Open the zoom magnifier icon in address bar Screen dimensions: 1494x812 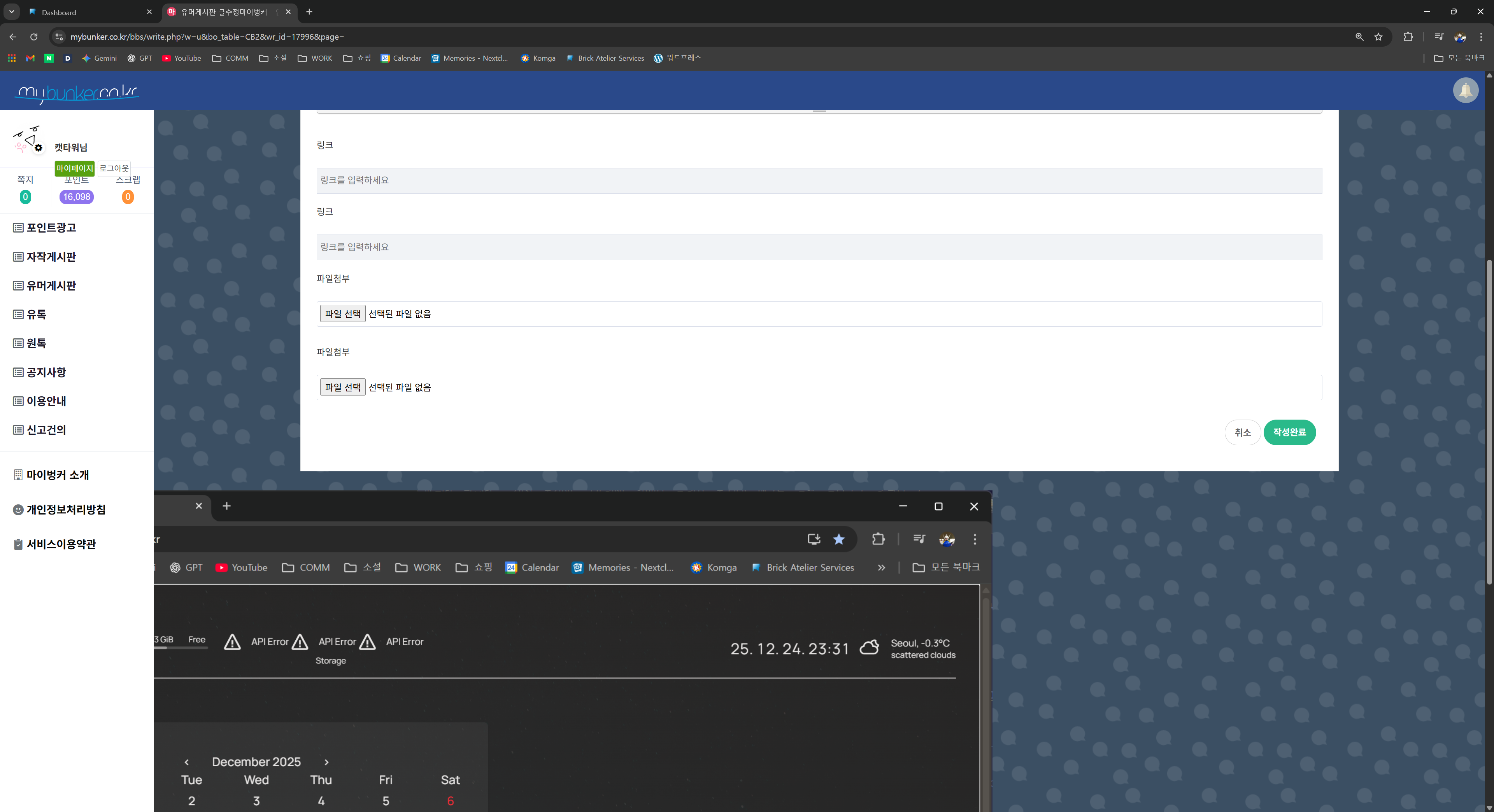tap(1359, 37)
